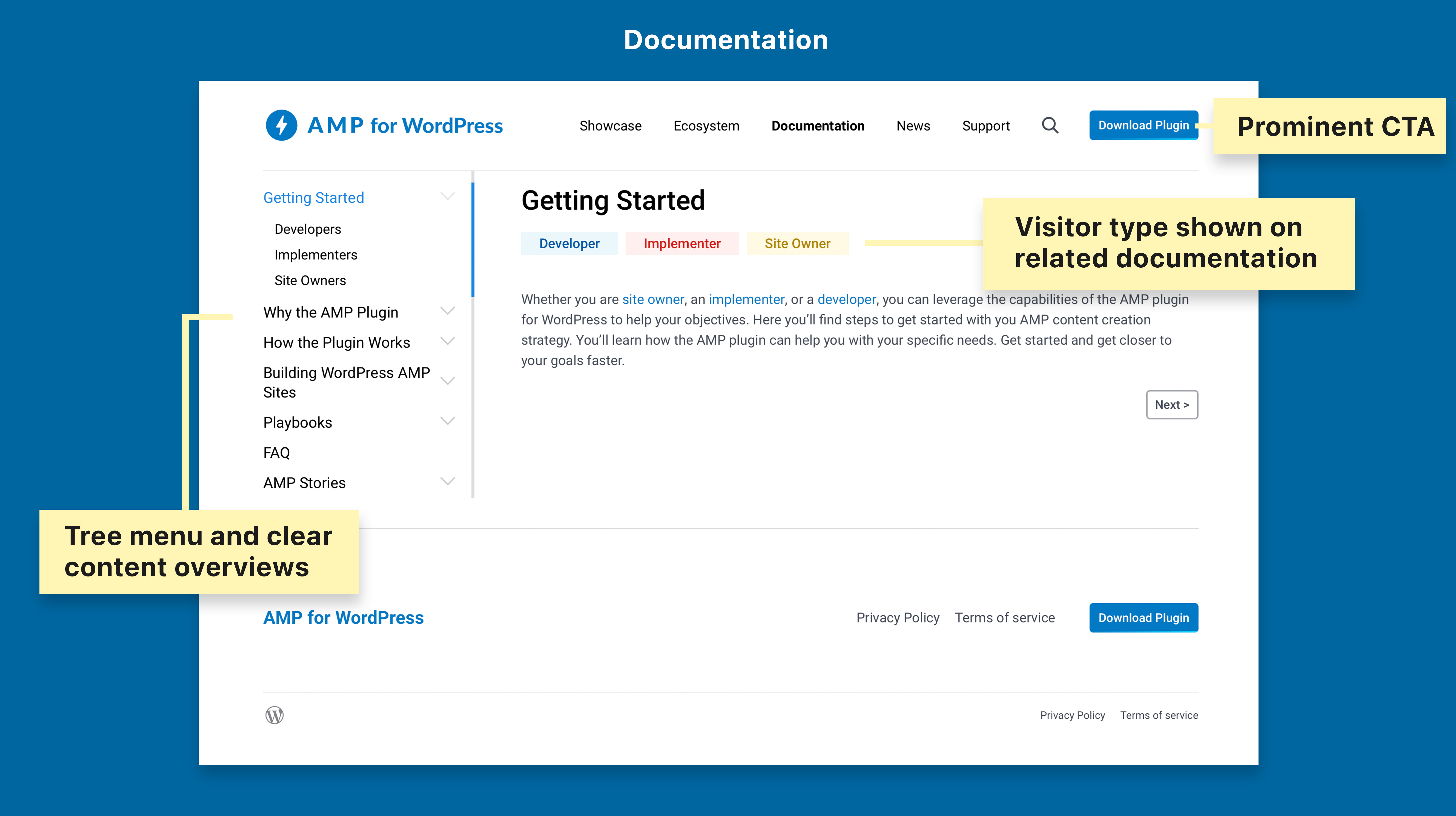Expand How the Plugin Works chevron
Image resolution: width=1456 pixels, height=816 pixels.
[x=447, y=341]
